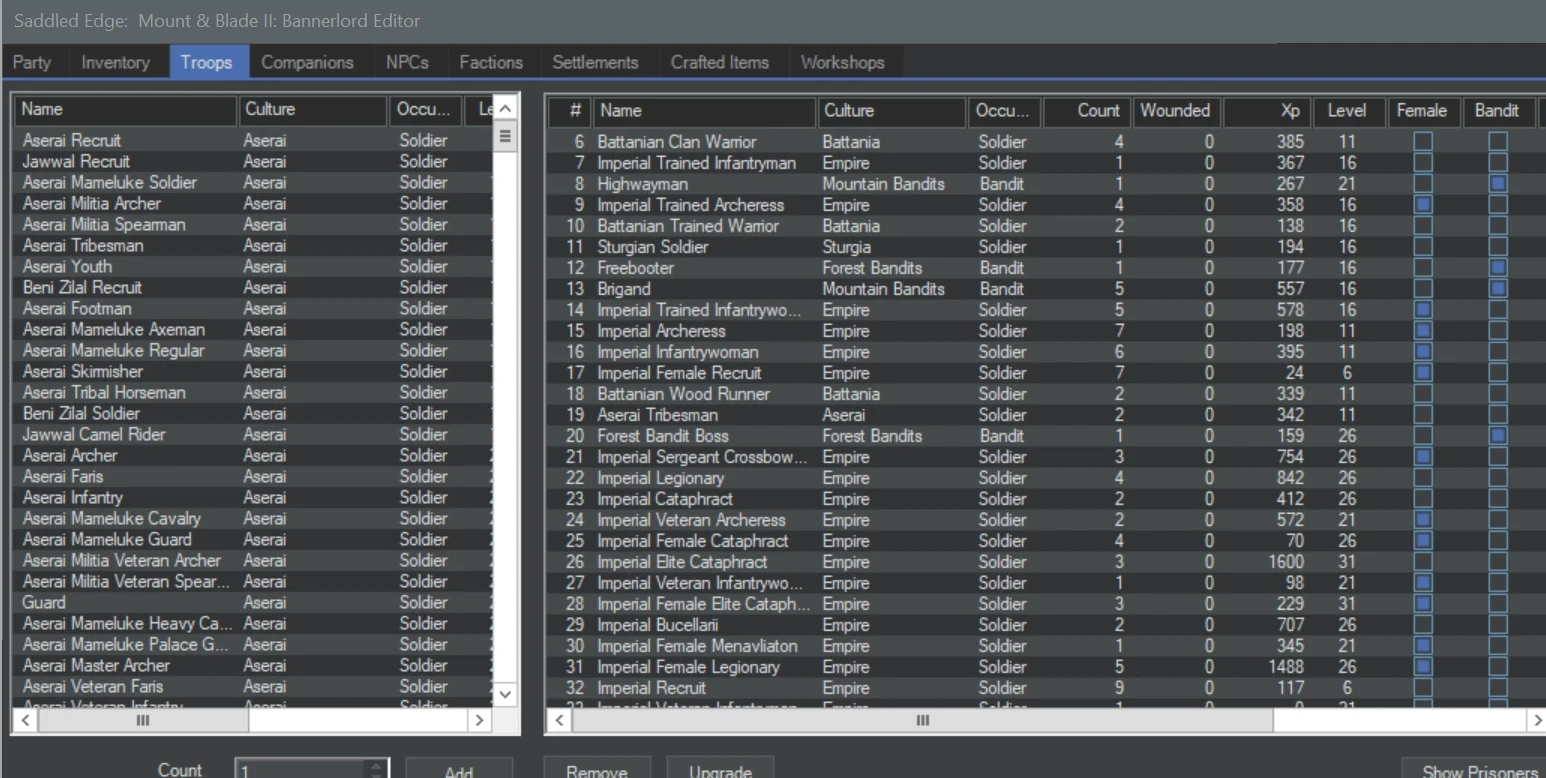This screenshot has height=778, width=1546.
Task: Open the Party tab
Action: pos(32,62)
